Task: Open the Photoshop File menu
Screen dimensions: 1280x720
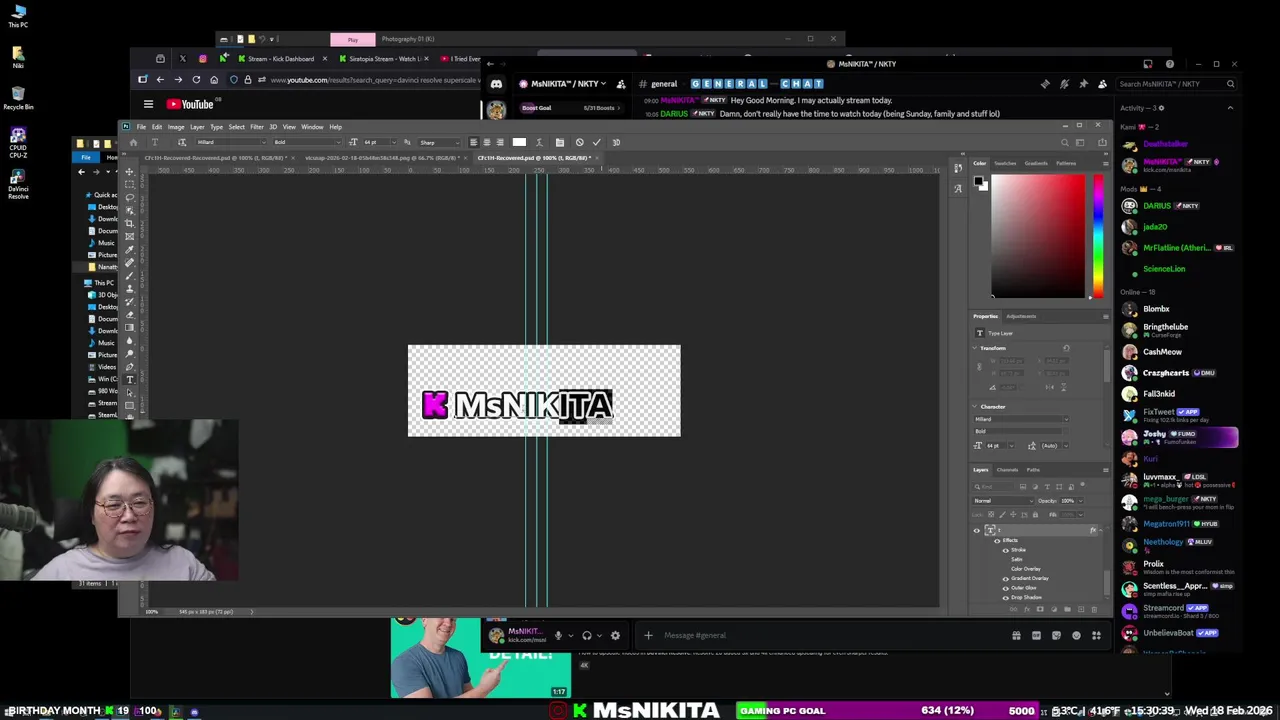Action: tap(141, 127)
